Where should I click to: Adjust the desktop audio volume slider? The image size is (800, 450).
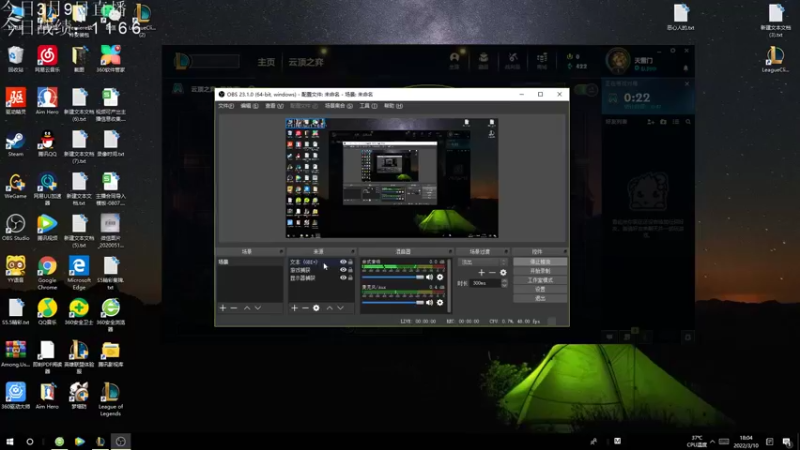coord(393,278)
